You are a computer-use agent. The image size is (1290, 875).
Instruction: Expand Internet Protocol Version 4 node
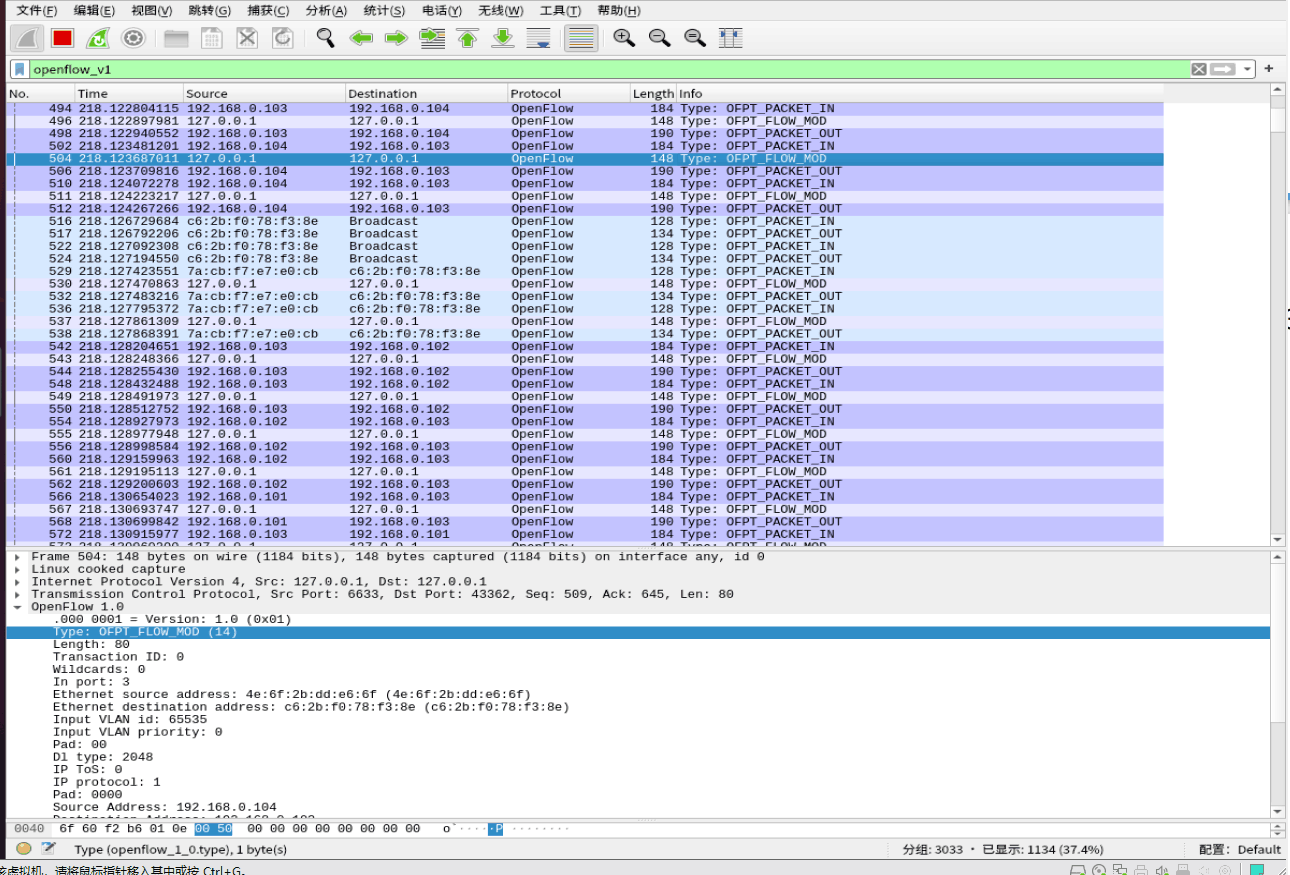(x=17, y=582)
